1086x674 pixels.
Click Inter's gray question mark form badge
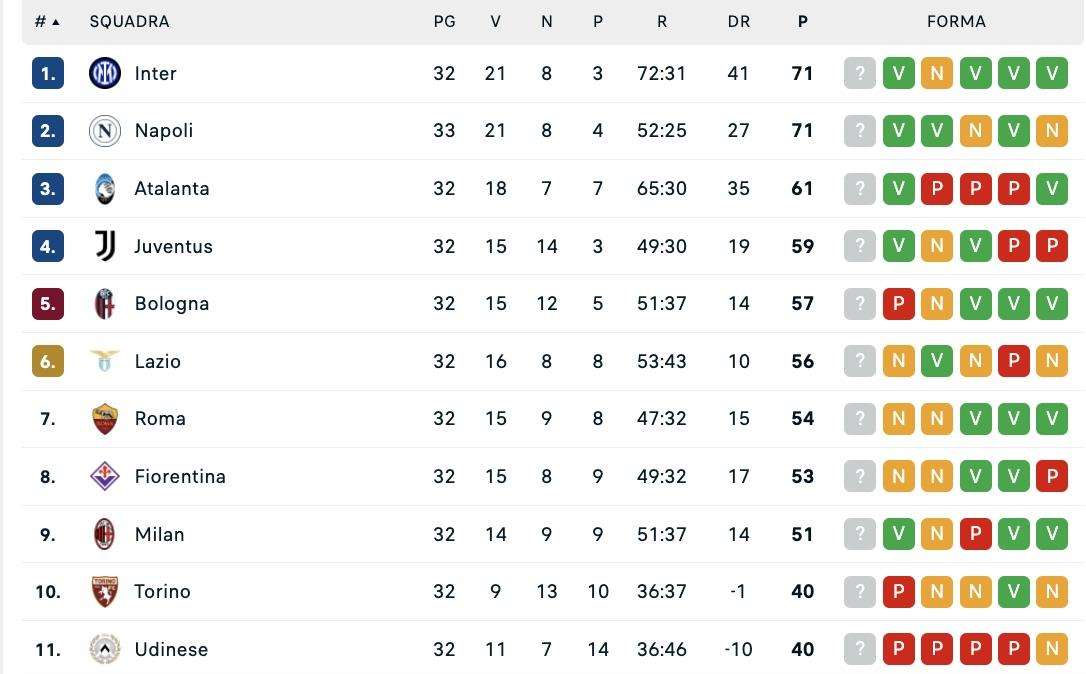[x=860, y=73]
